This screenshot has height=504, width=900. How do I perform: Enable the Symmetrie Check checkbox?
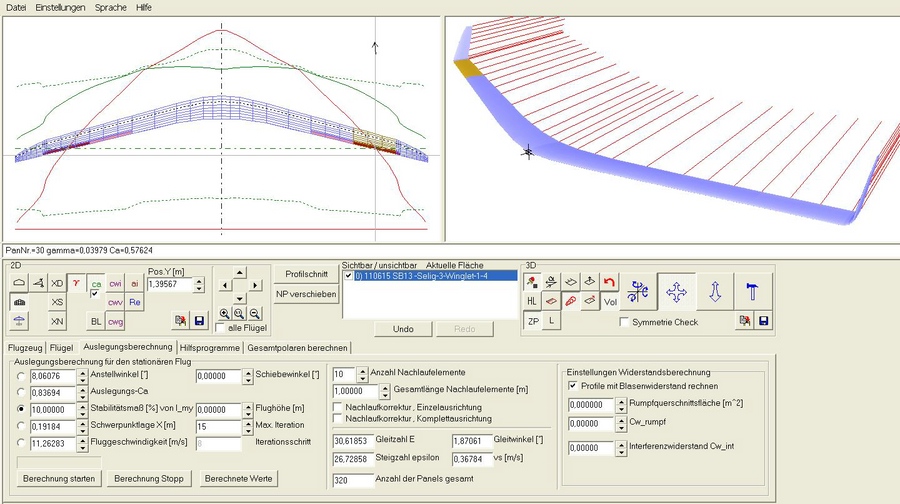[x=625, y=322]
